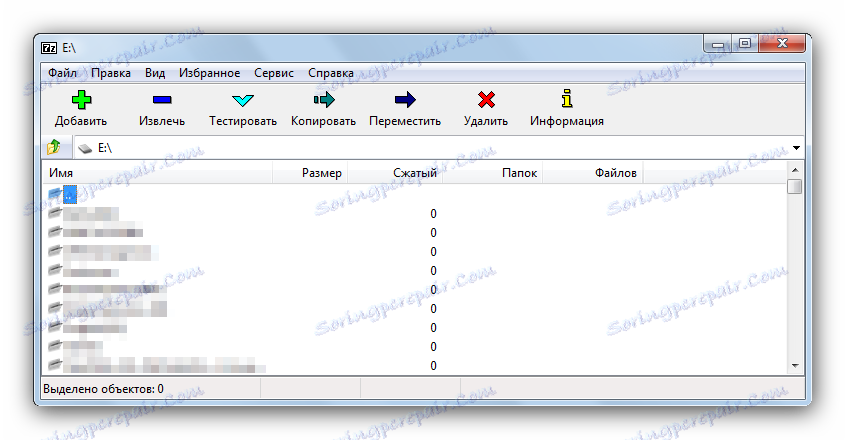Click the Копировать arrow icon
The width and height of the screenshot is (846, 440).
pyautogui.click(x=324, y=100)
